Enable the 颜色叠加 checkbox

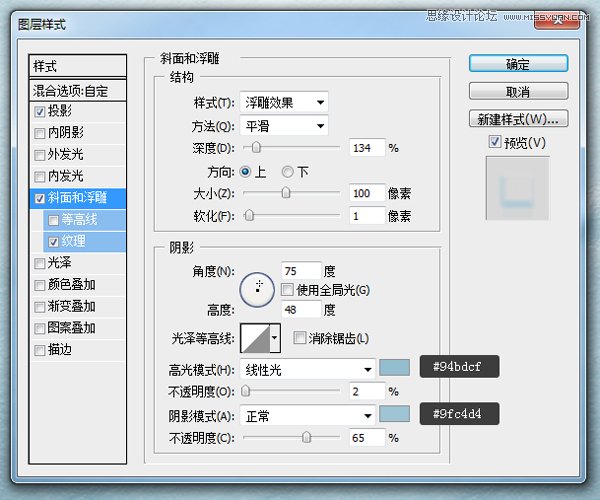(40, 285)
